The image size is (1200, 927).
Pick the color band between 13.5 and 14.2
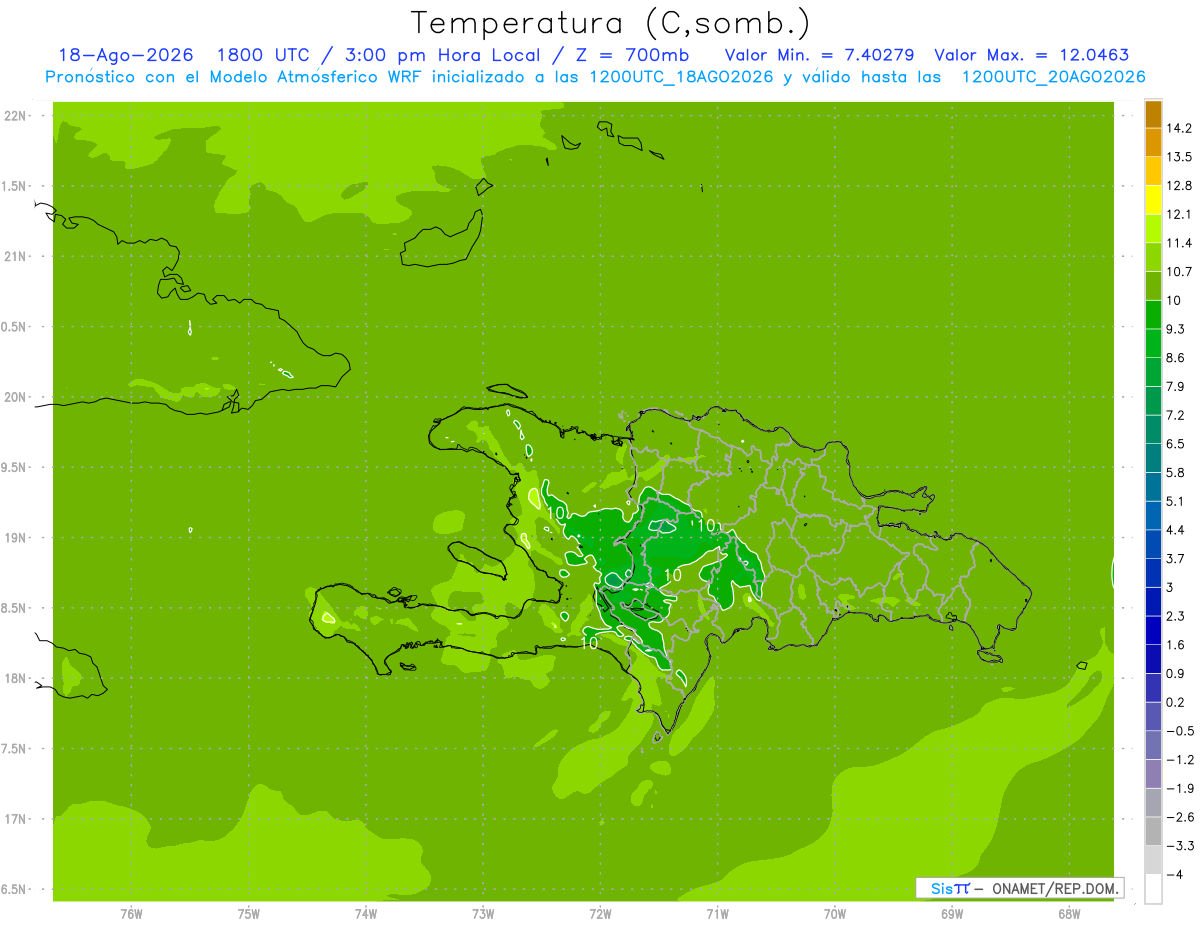click(x=1153, y=142)
